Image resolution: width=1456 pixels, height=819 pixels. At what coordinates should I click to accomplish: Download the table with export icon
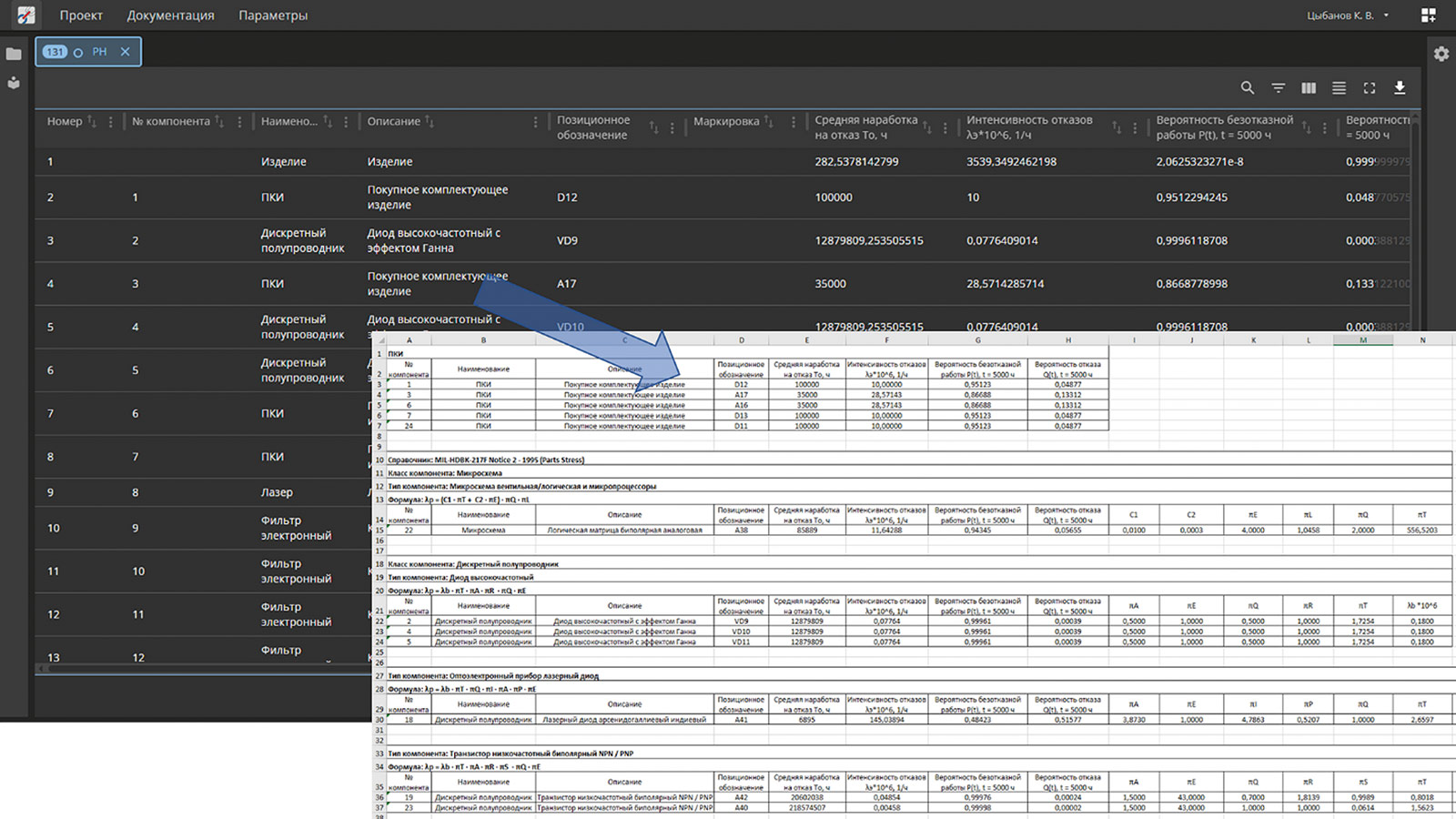click(1400, 87)
